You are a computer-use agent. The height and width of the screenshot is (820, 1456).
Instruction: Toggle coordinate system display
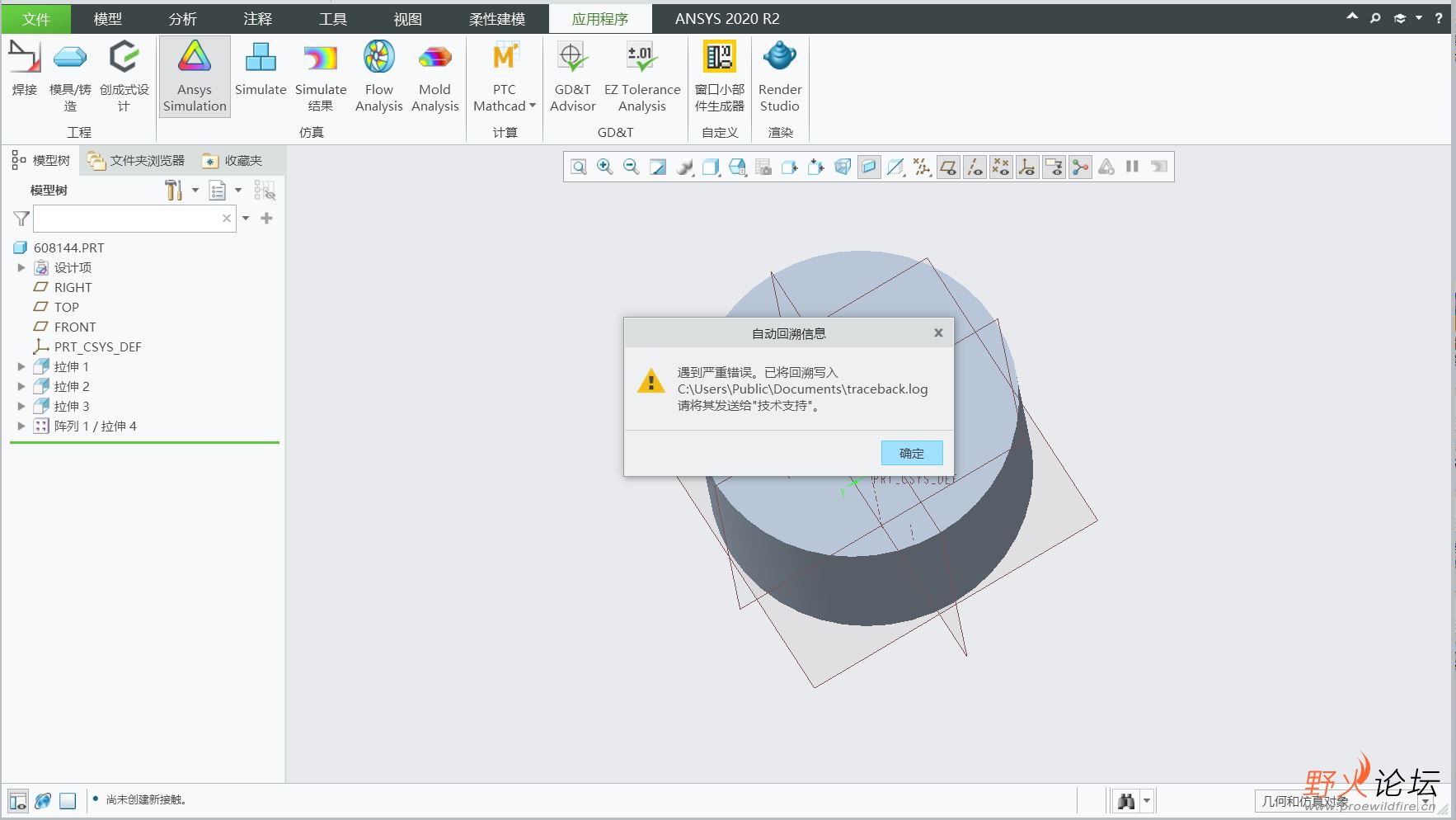1027,167
